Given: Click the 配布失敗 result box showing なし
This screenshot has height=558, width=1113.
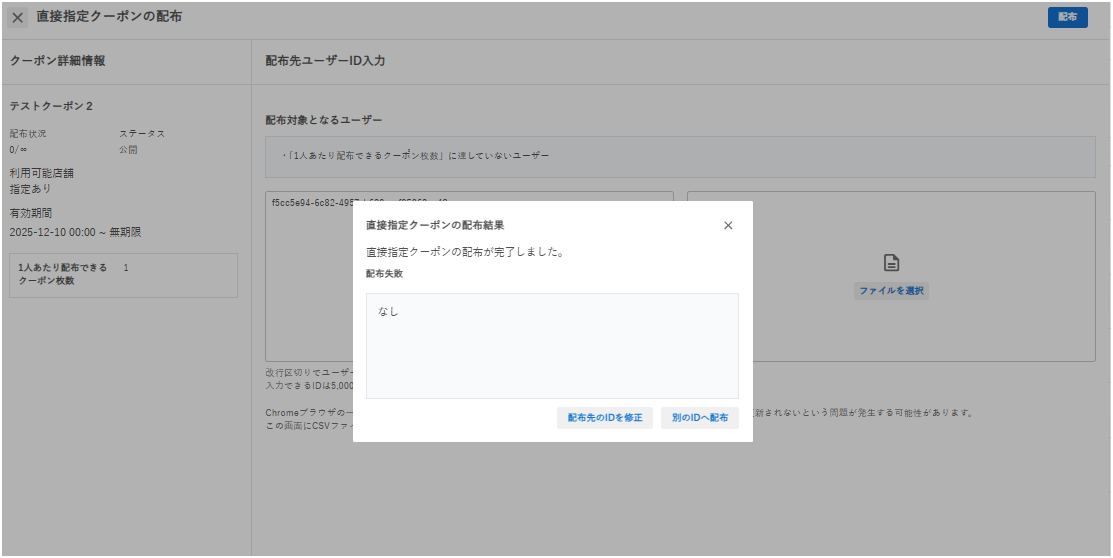Looking at the screenshot, I should tap(552, 346).
